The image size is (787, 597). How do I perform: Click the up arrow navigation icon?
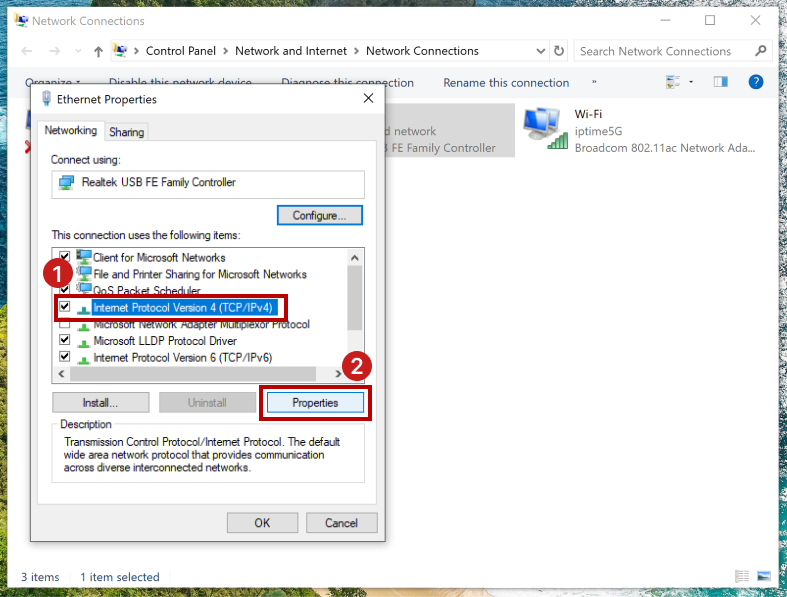tap(98, 51)
